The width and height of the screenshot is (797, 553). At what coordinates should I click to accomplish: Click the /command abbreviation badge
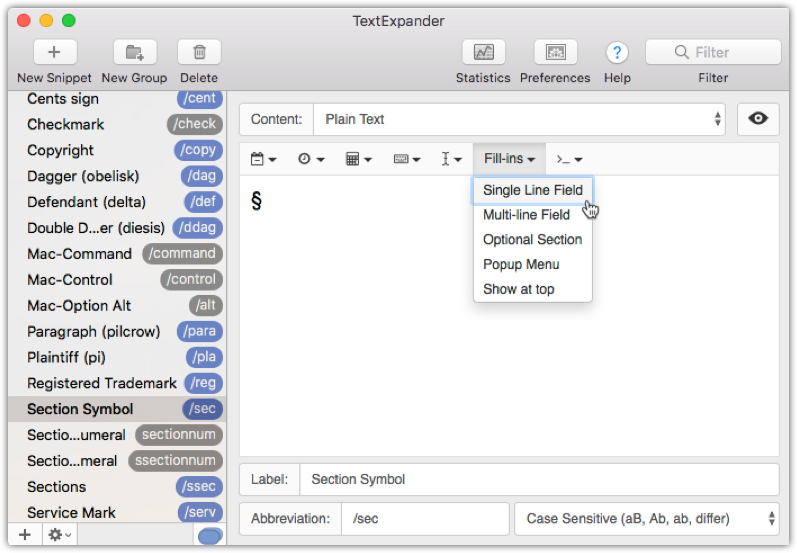[182, 254]
